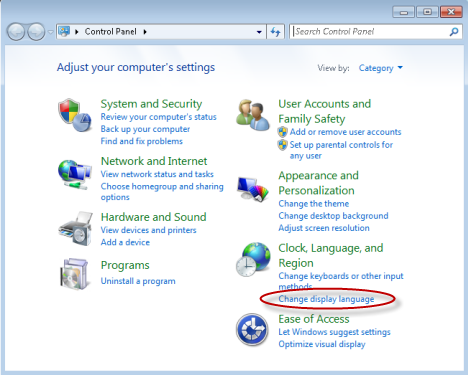Open Programs category heading

tap(125, 265)
